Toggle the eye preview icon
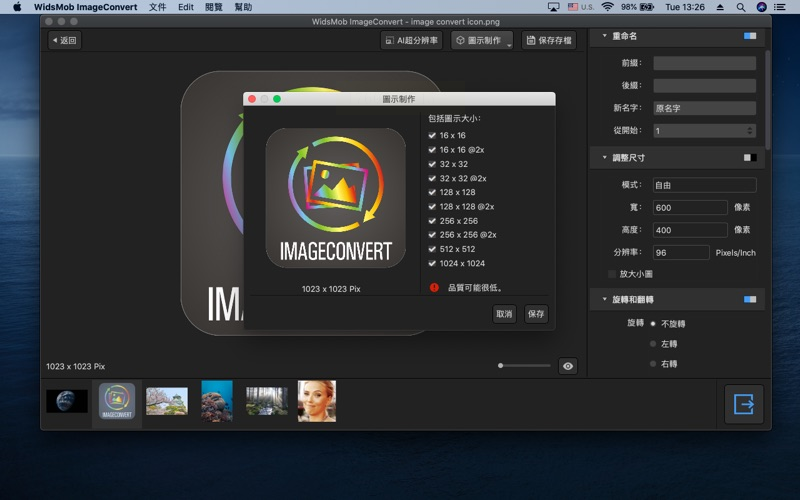 click(568, 367)
